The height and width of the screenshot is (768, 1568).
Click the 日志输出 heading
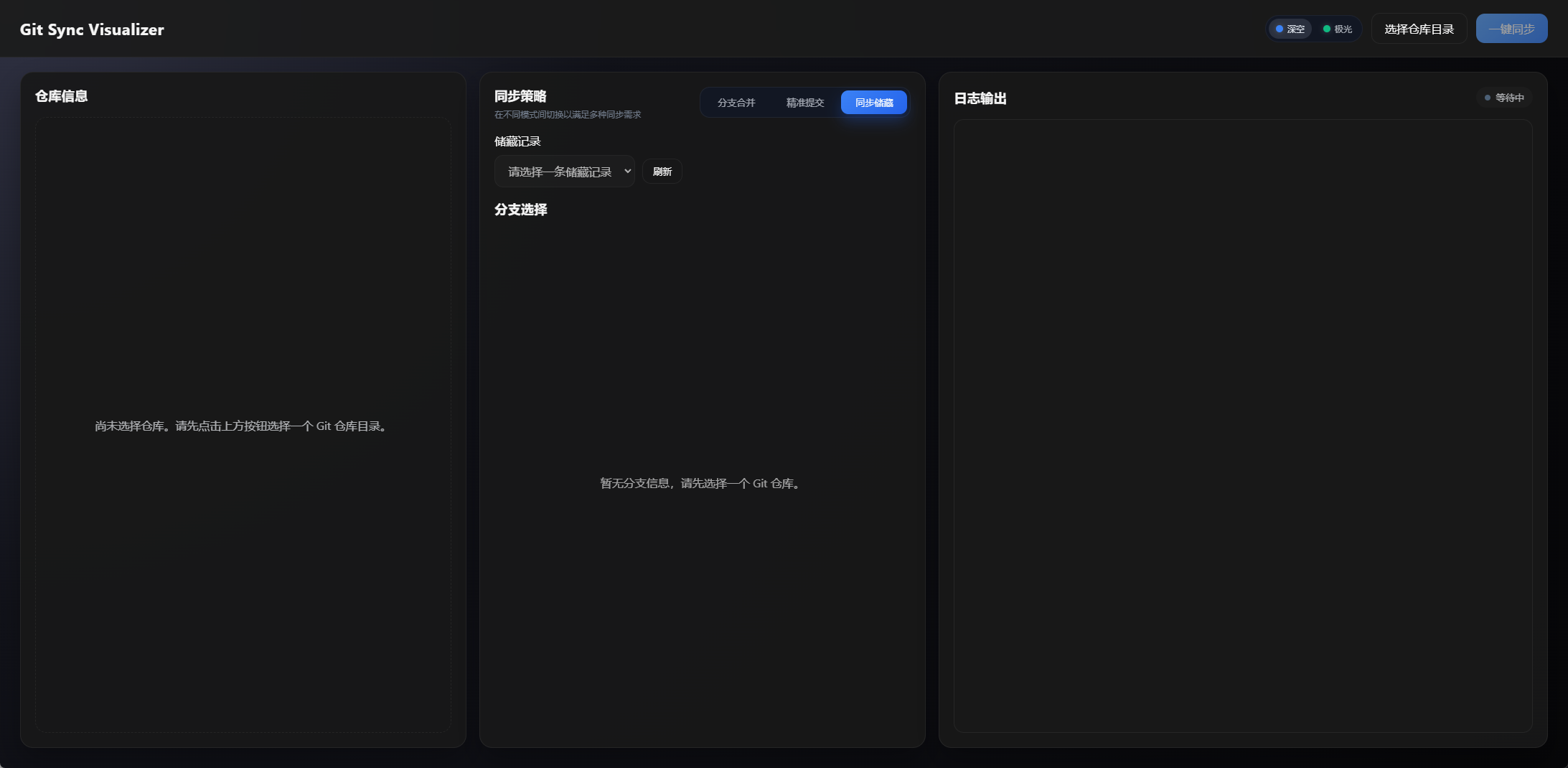point(980,98)
